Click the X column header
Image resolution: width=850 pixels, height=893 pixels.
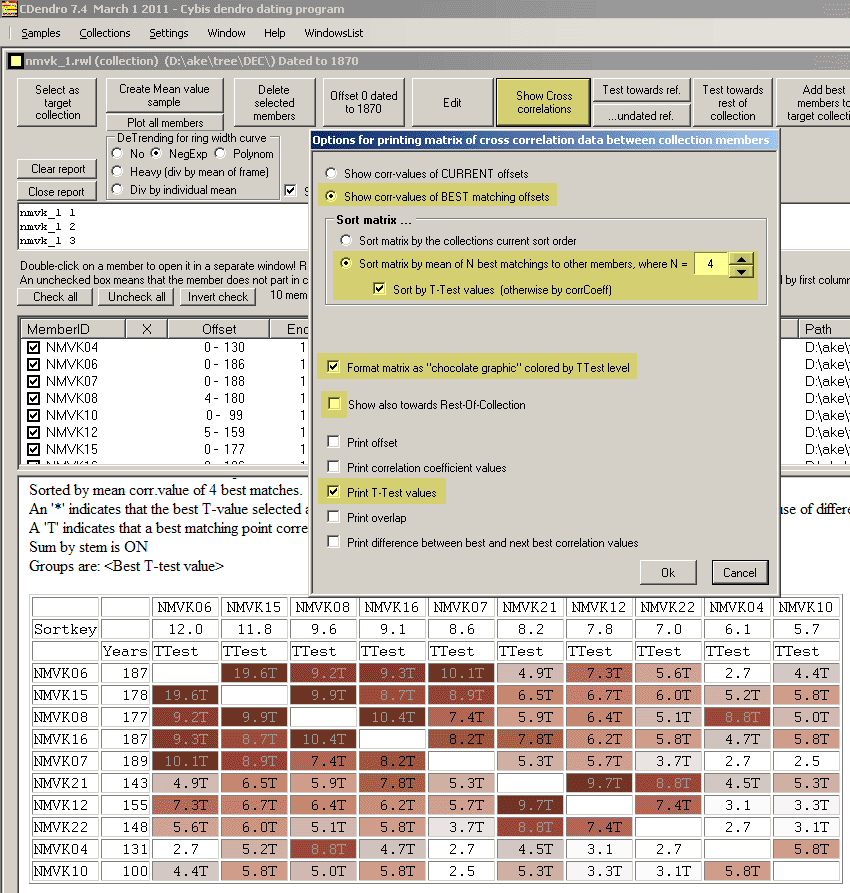tap(146, 329)
